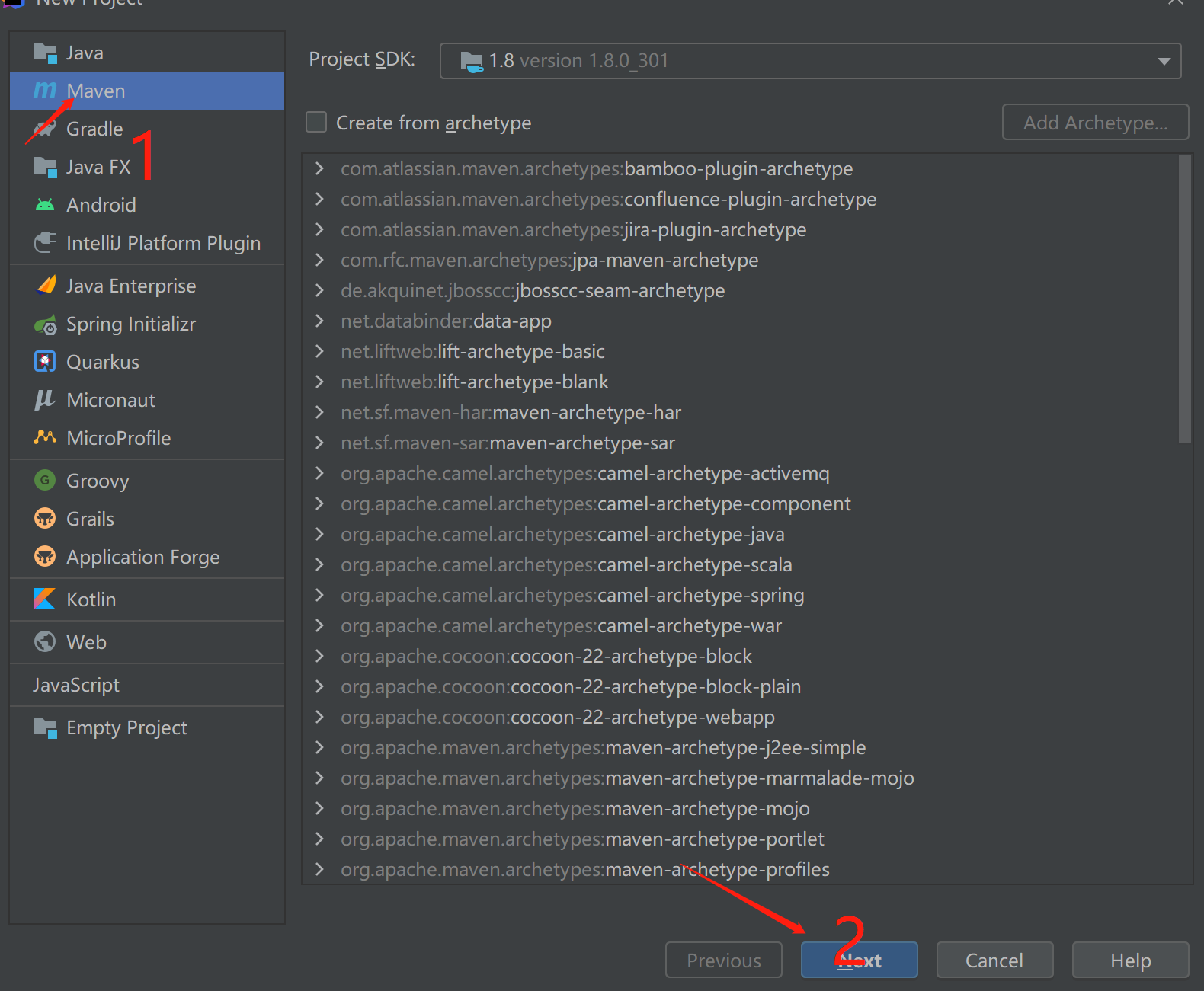This screenshot has width=1204, height=991.
Task: Click the archetype list vertical scrollbar
Action: [x=1184, y=299]
